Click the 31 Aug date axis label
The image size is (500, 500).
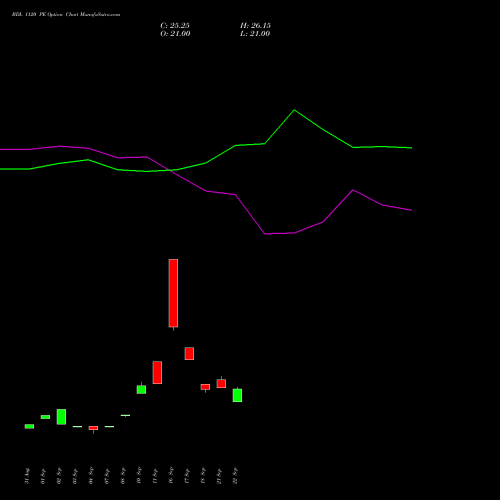[x=27, y=476]
